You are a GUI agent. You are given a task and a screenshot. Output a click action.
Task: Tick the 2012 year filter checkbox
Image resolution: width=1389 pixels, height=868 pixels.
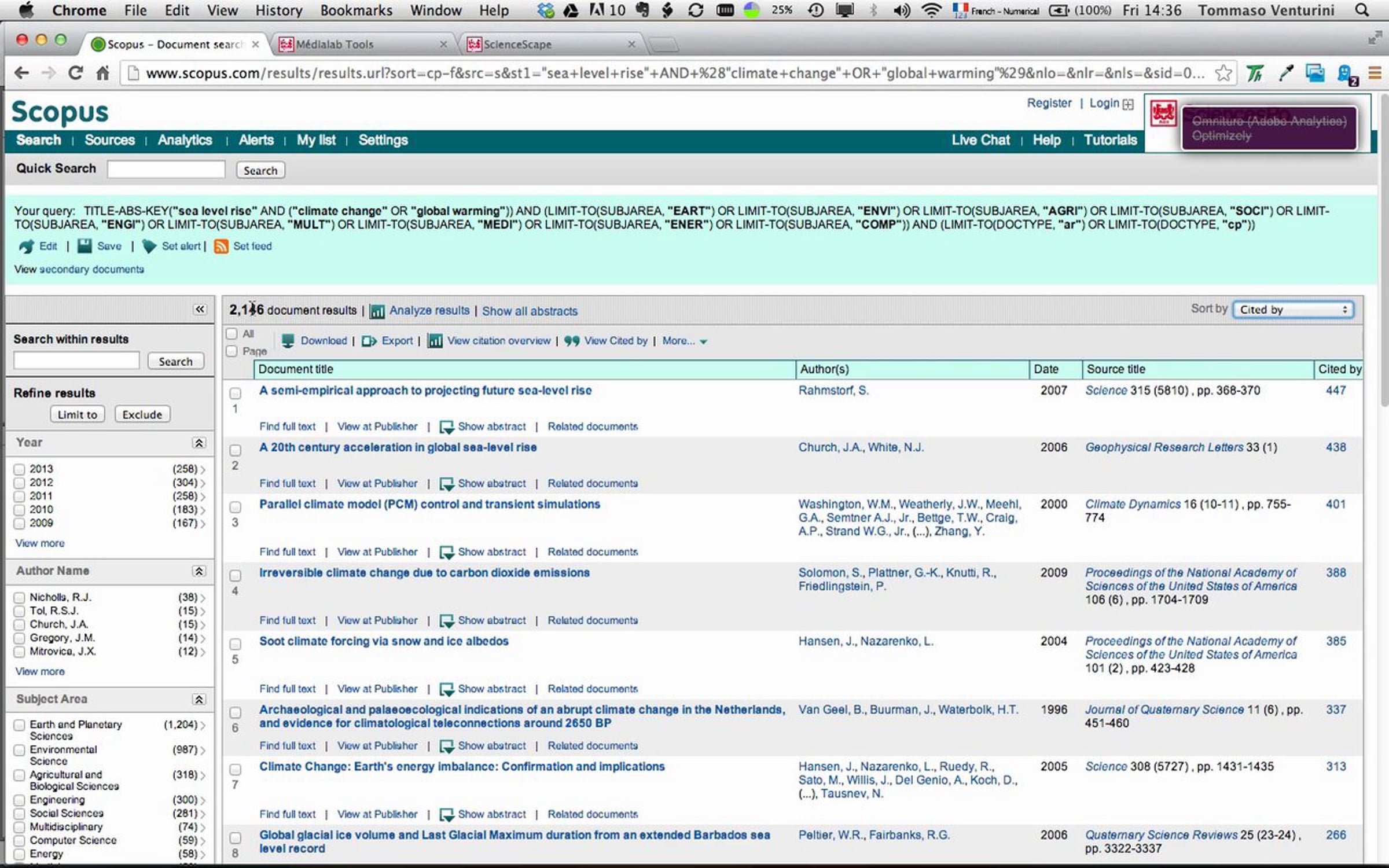click(x=19, y=483)
